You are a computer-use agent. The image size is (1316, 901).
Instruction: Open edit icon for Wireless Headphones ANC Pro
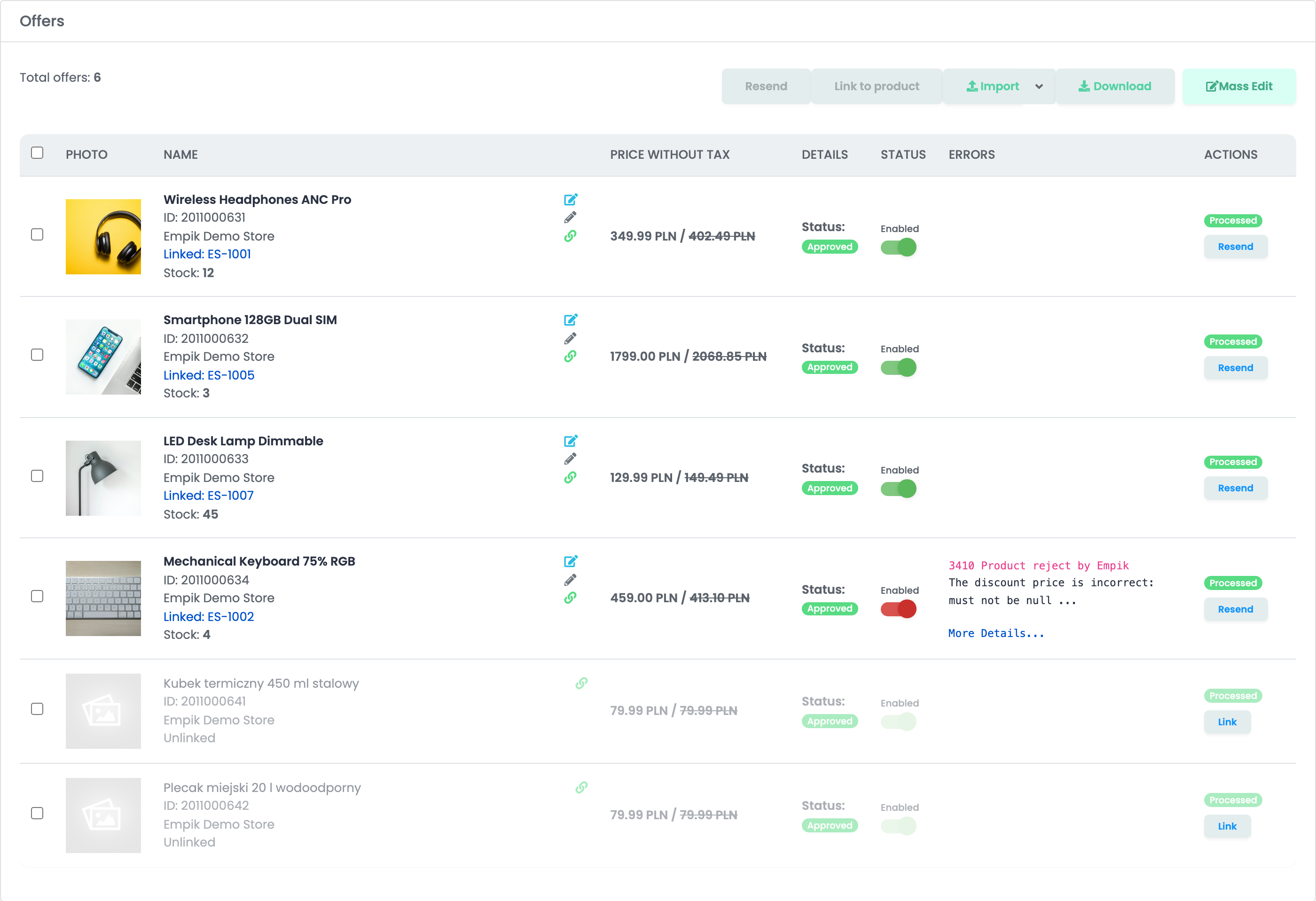click(570, 199)
